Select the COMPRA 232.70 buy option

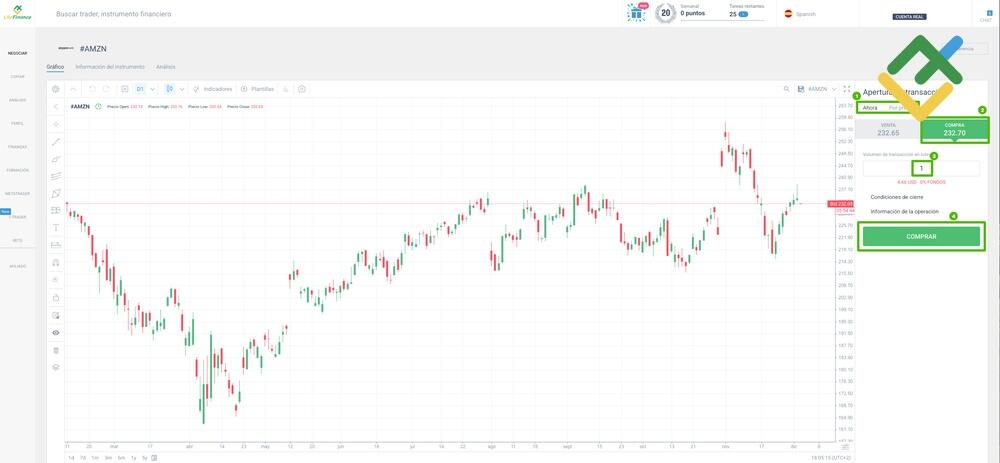[954, 129]
